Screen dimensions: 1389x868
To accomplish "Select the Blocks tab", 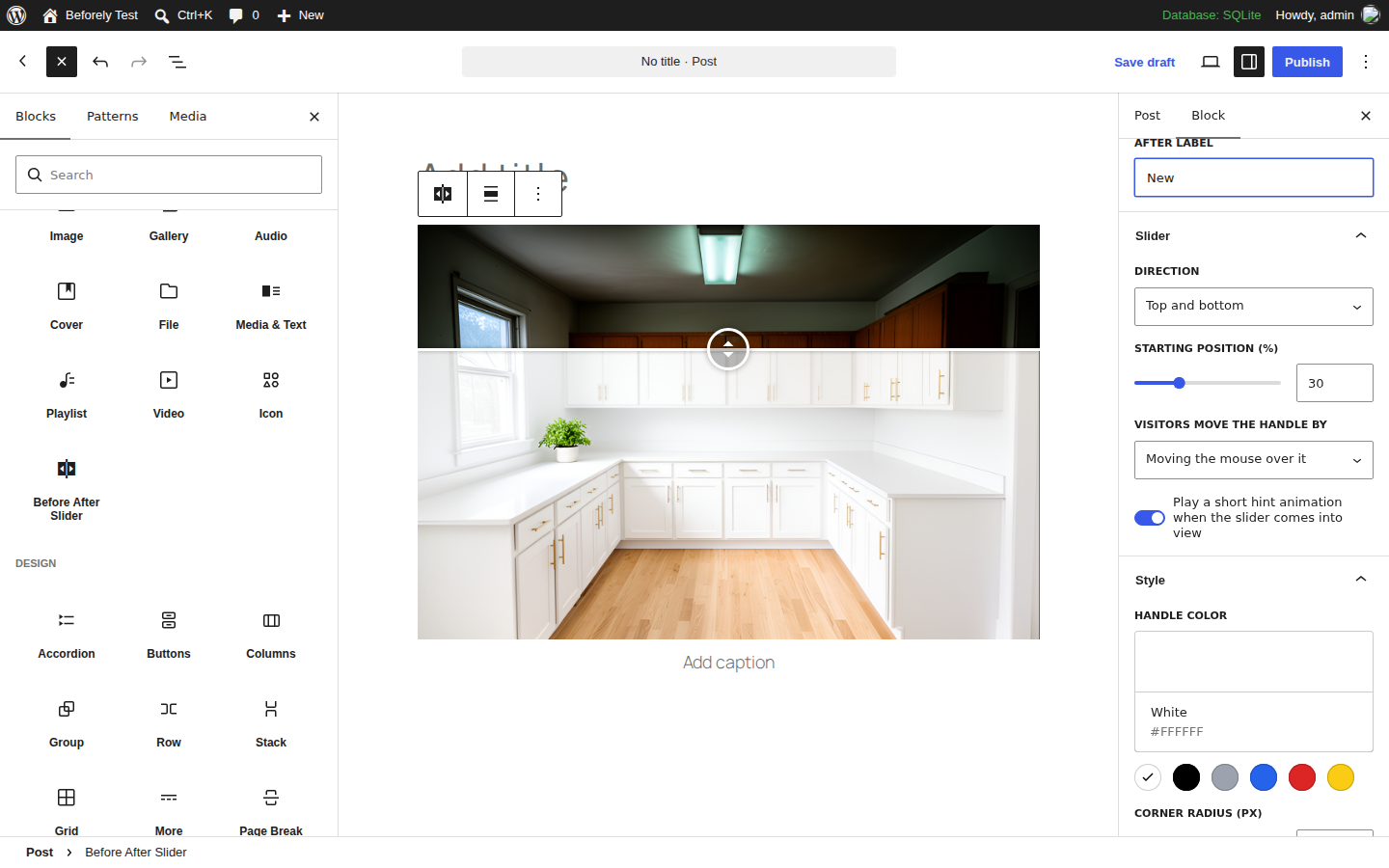I will coord(36,116).
